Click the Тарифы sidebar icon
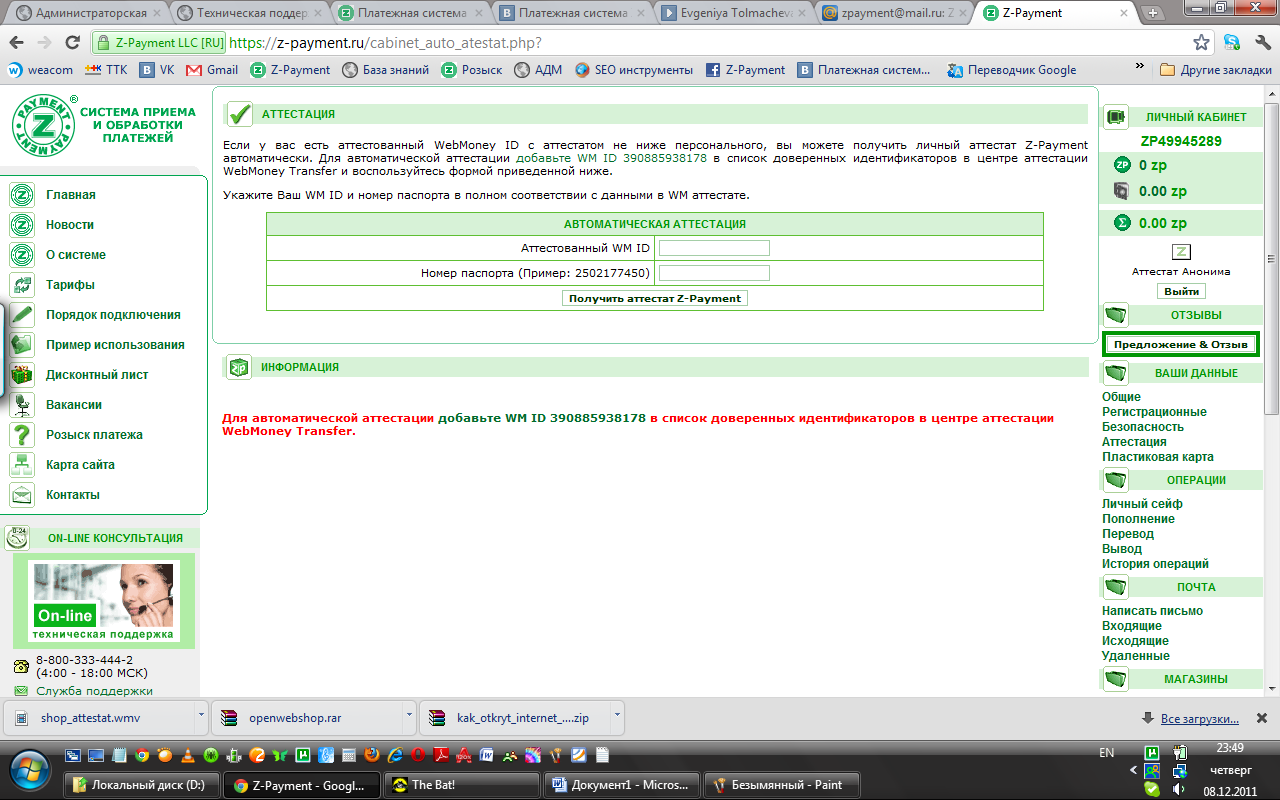The image size is (1280, 800). tap(22, 285)
